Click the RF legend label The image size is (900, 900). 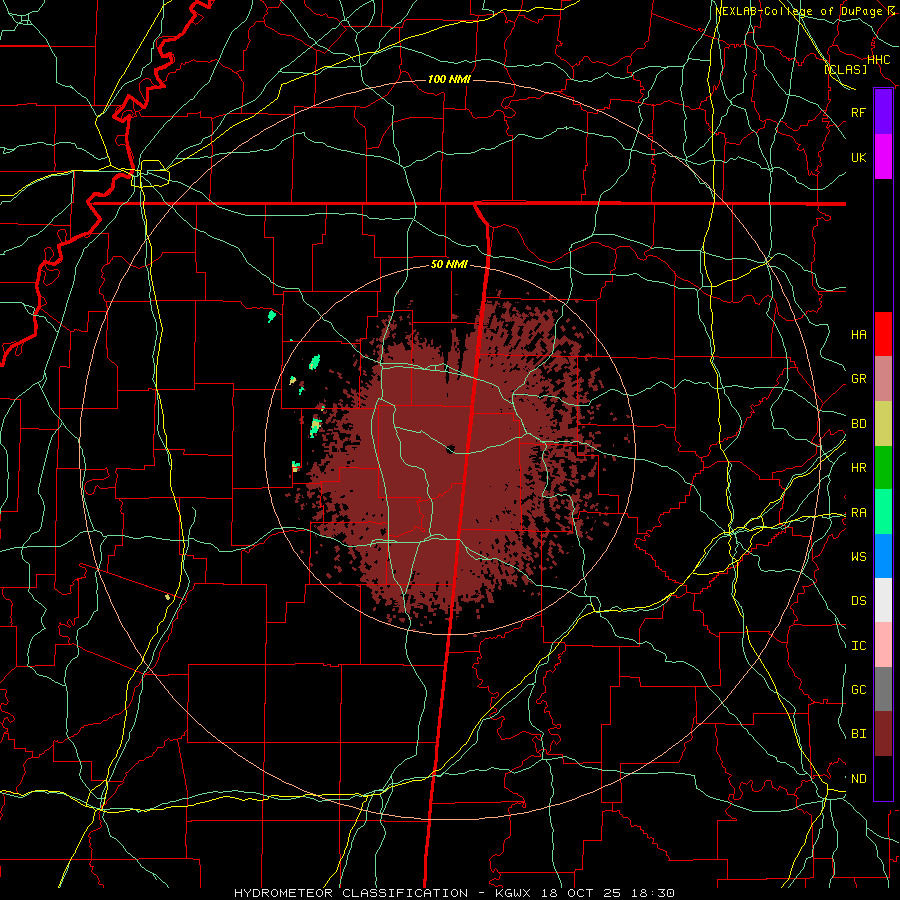tap(858, 112)
